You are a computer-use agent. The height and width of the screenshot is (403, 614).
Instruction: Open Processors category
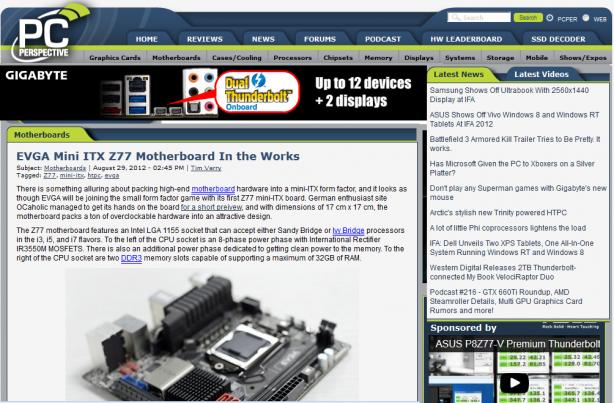(x=292, y=58)
